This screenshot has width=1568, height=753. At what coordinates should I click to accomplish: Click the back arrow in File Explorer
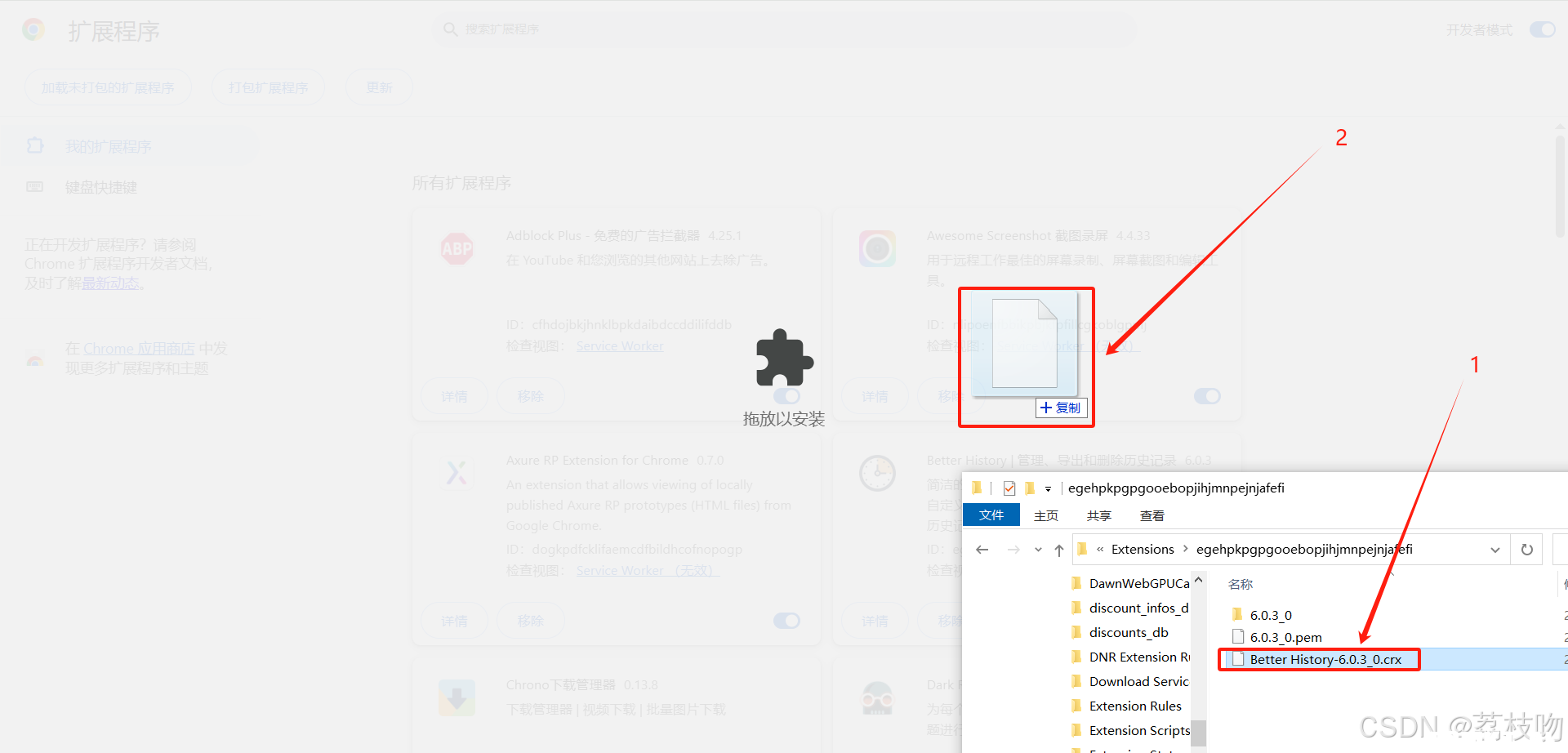(x=982, y=550)
